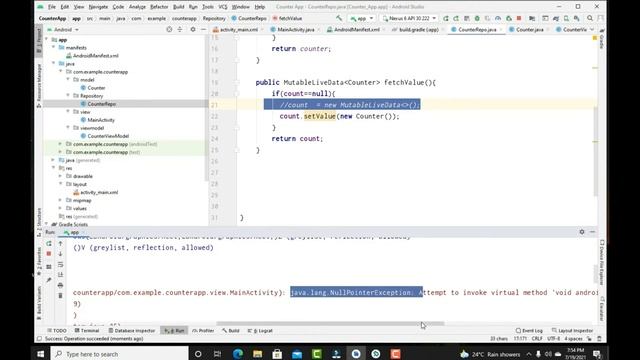
Task: Open Search Everywhere magnifier icon
Action: pyautogui.click(x=590, y=18)
